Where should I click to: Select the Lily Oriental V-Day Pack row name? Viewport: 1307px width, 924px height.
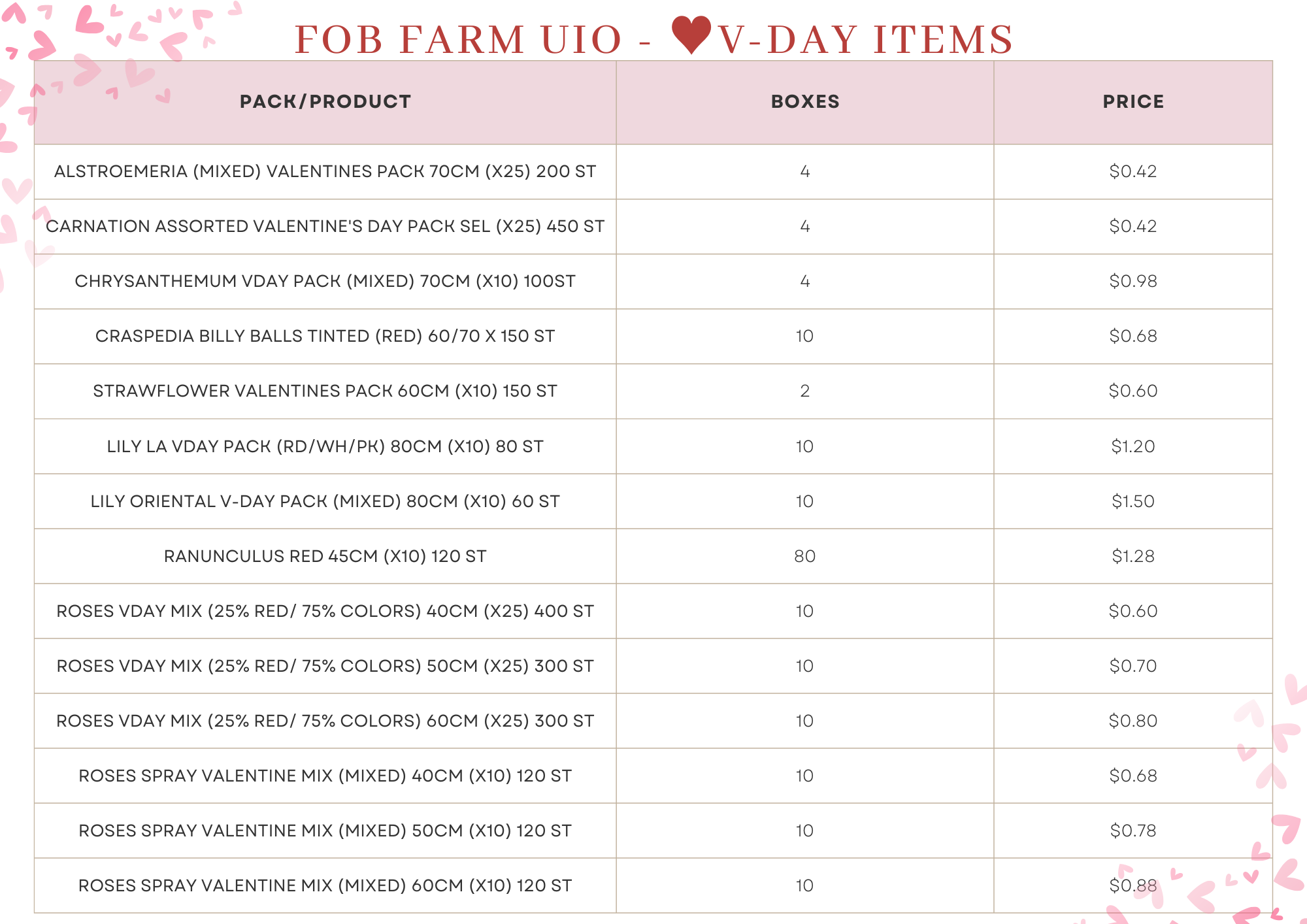(325, 501)
